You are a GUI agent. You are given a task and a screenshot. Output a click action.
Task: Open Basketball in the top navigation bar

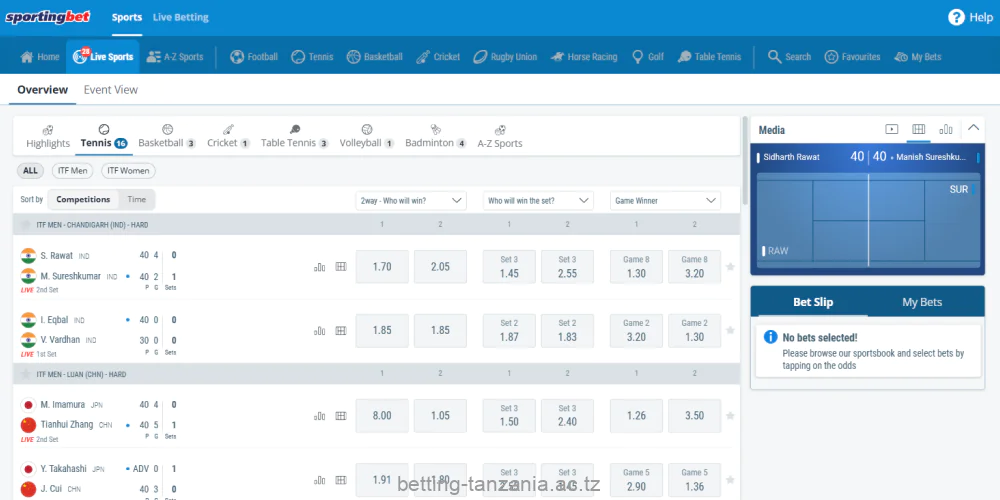[375, 57]
